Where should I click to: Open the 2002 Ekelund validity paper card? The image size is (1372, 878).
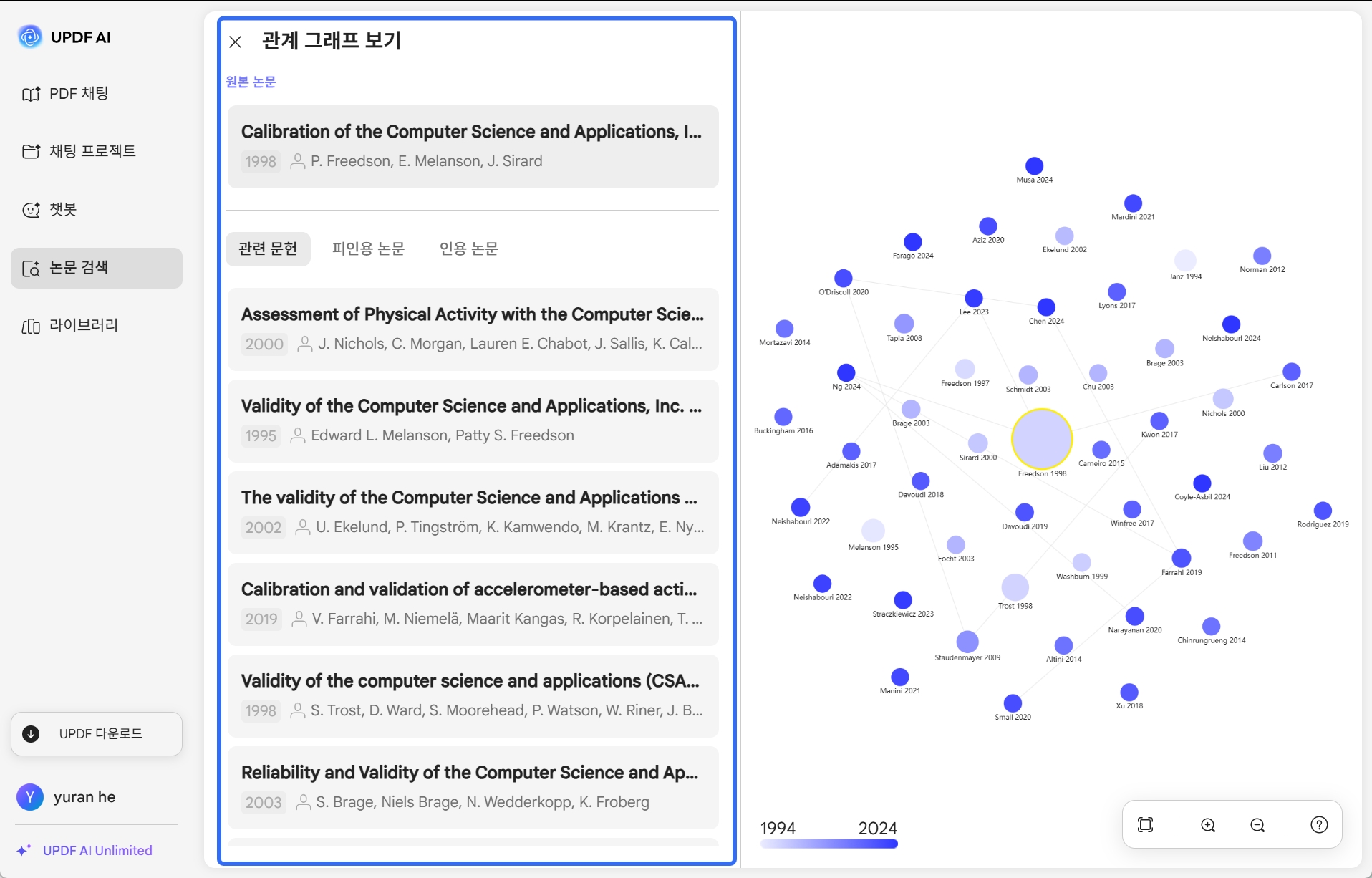click(x=473, y=513)
